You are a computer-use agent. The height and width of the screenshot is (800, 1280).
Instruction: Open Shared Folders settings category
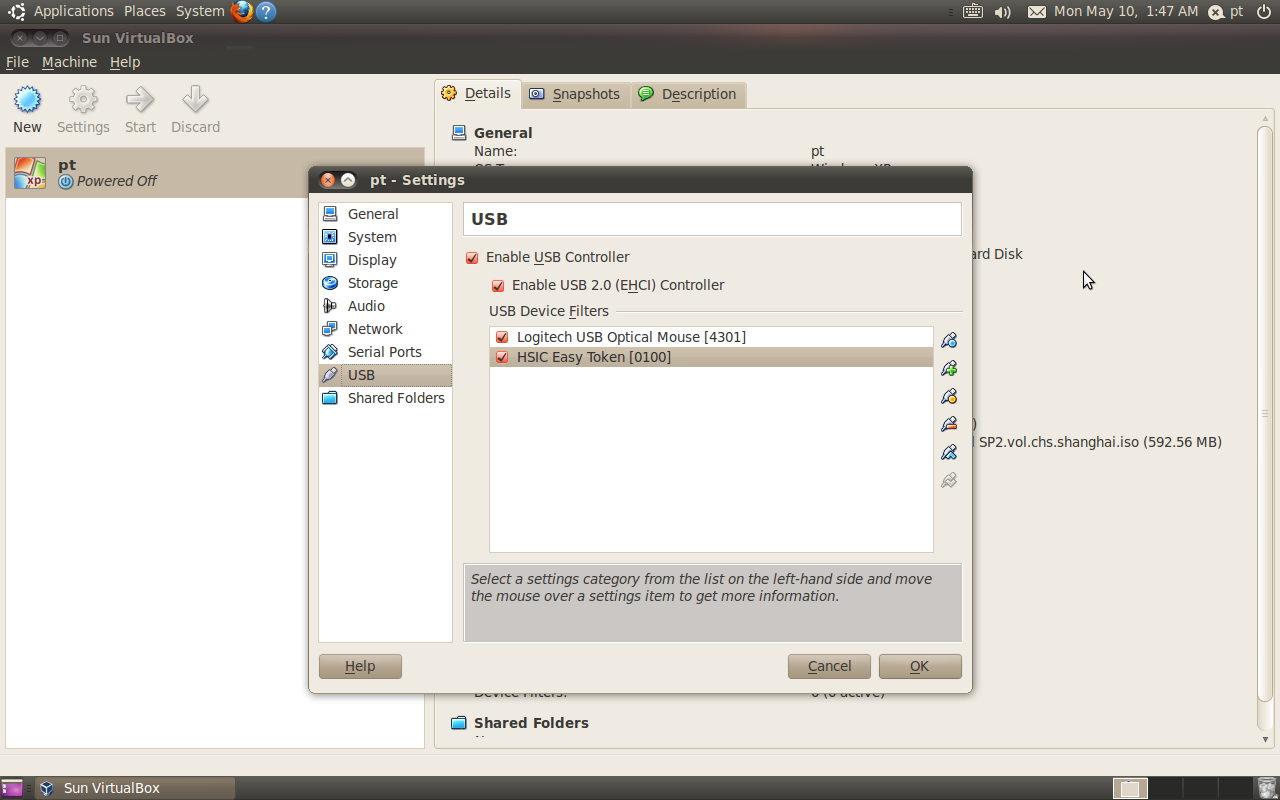click(x=385, y=398)
